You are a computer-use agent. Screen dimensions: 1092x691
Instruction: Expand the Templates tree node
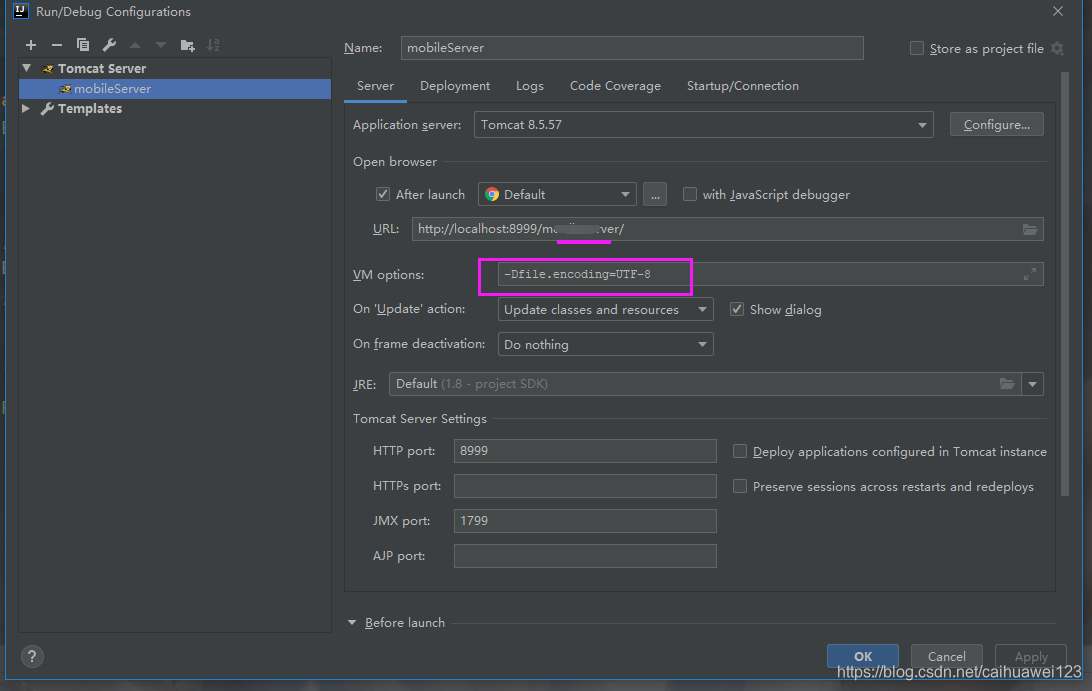[x=26, y=109]
